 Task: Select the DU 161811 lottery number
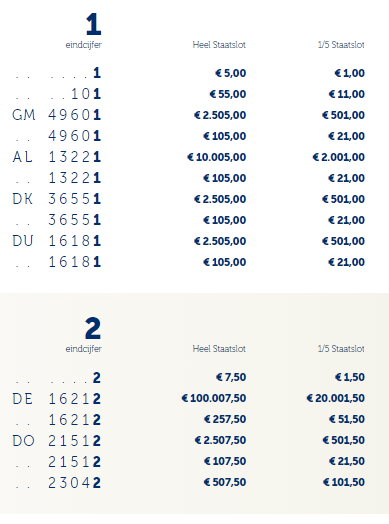tap(56, 241)
